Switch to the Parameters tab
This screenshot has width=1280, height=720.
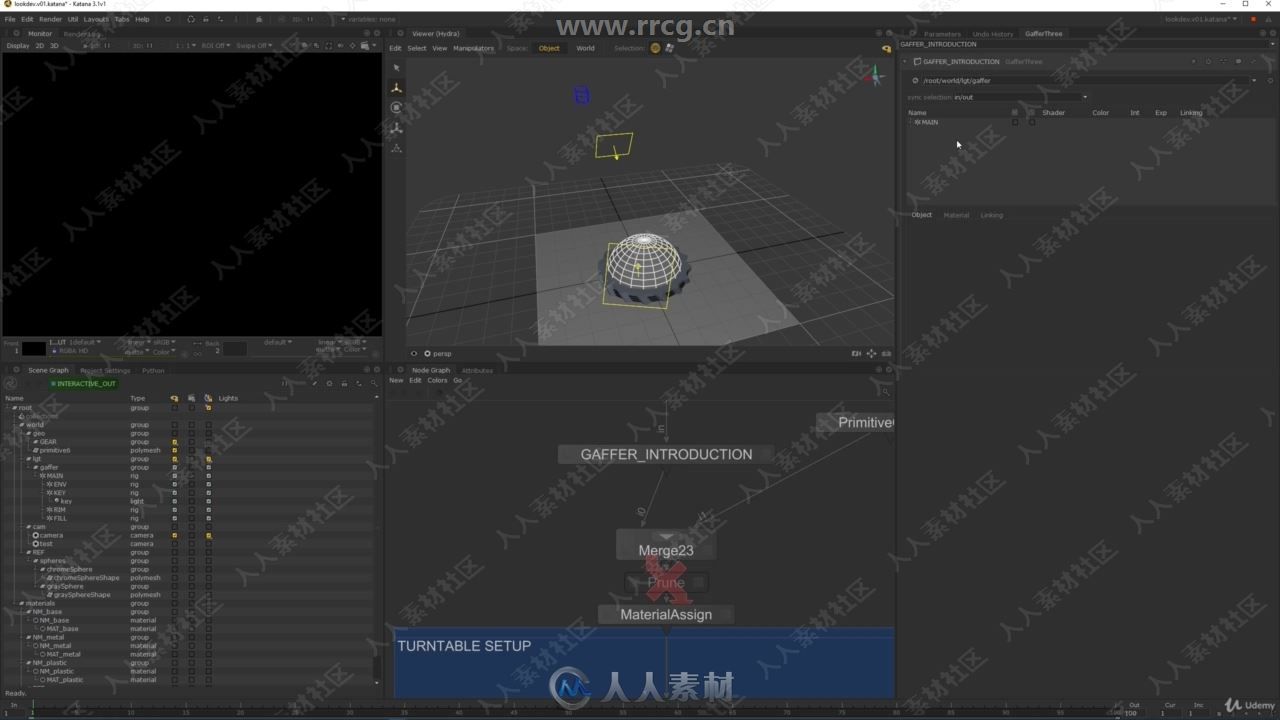click(x=941, y=34)
